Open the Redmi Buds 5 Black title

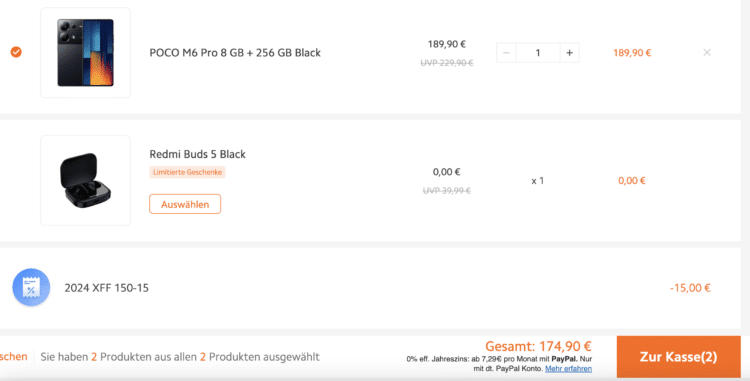(x=198, y=154)
